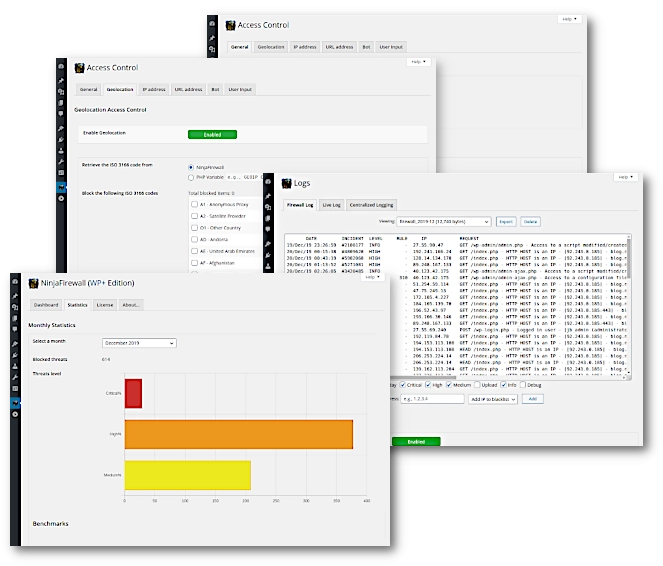Click ninja logo beside NinjaFirewall (WP+ Edition) title

(33, 283)
